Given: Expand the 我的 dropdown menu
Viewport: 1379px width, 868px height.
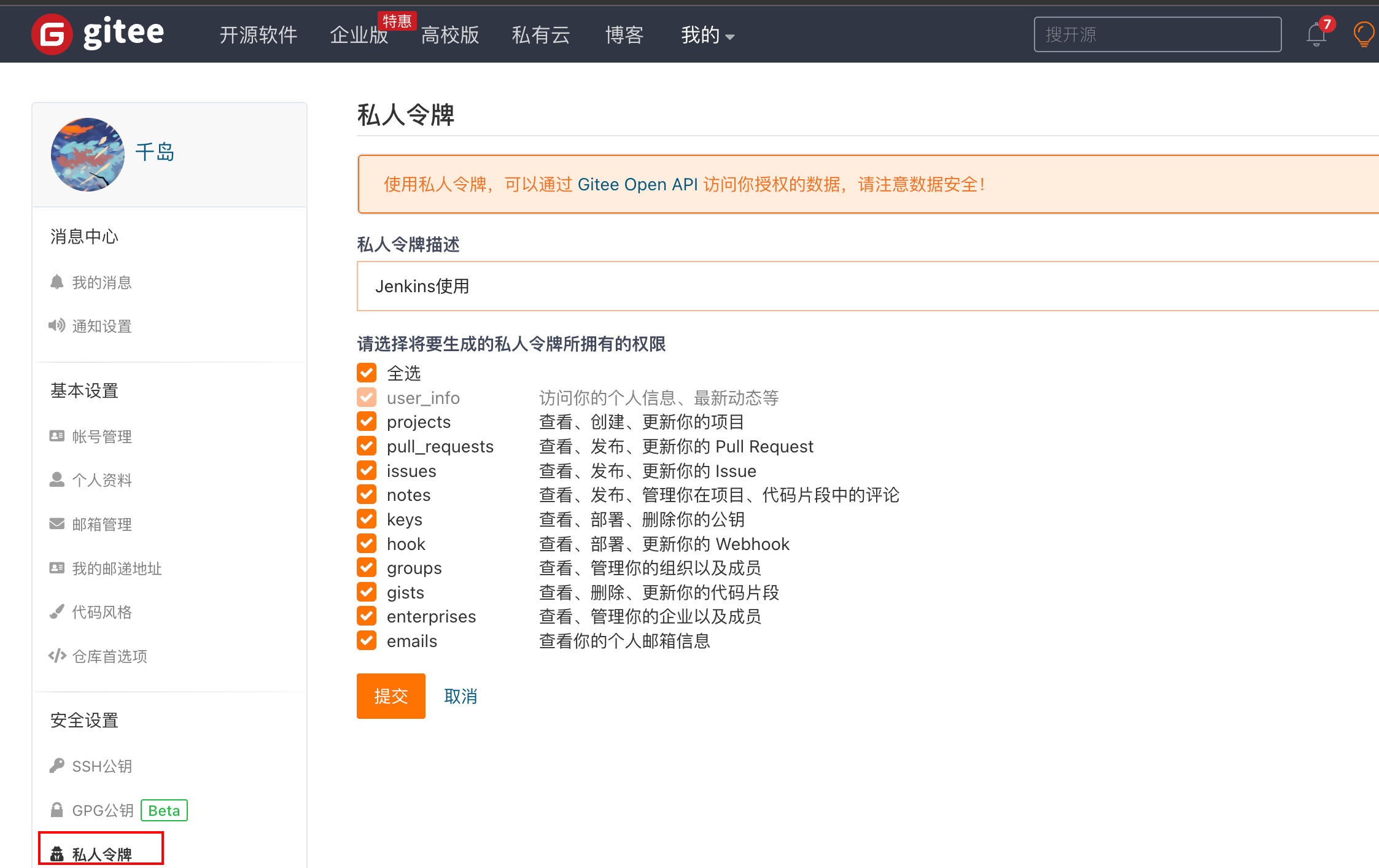Looking at the screenshot, I should click(707, 36).
